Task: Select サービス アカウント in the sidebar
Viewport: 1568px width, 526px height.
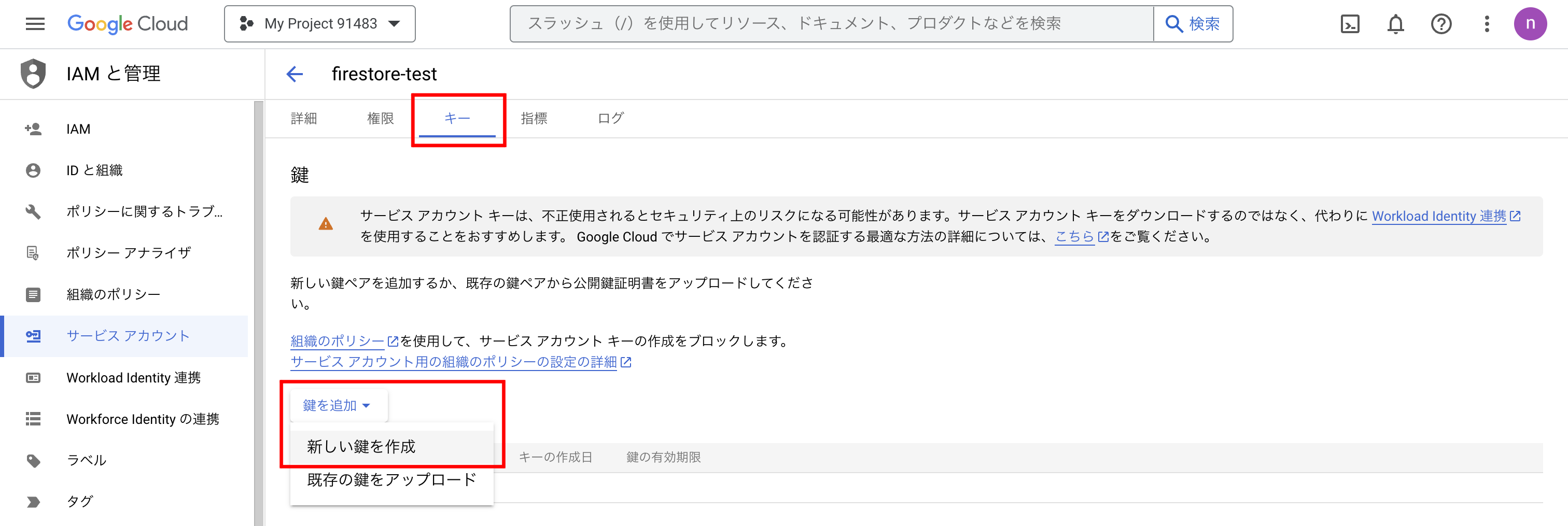Action: click(x=127, y=335)
